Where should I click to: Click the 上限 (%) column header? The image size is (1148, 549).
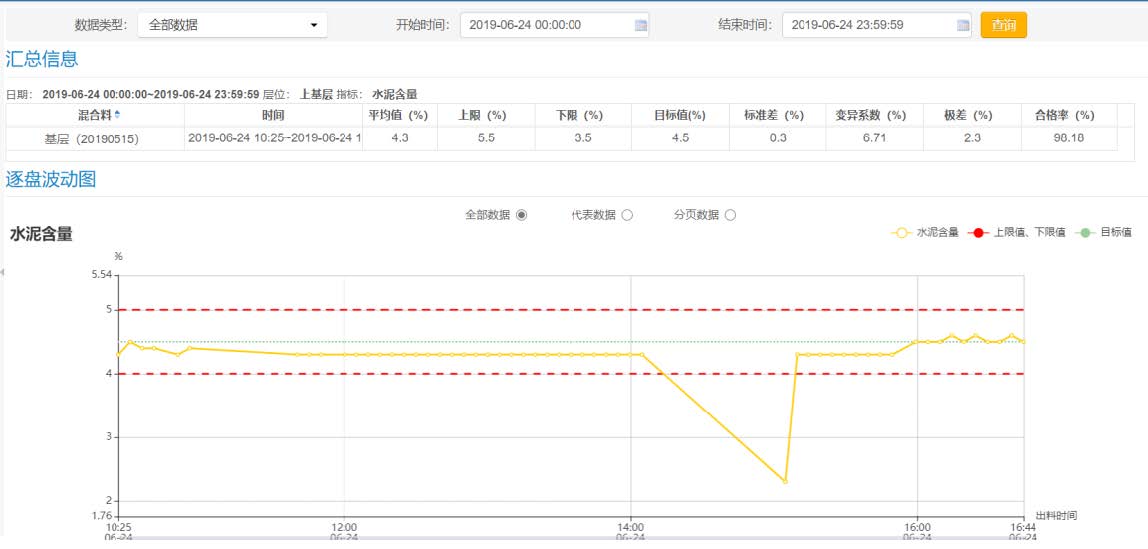(x=486, y=116)
